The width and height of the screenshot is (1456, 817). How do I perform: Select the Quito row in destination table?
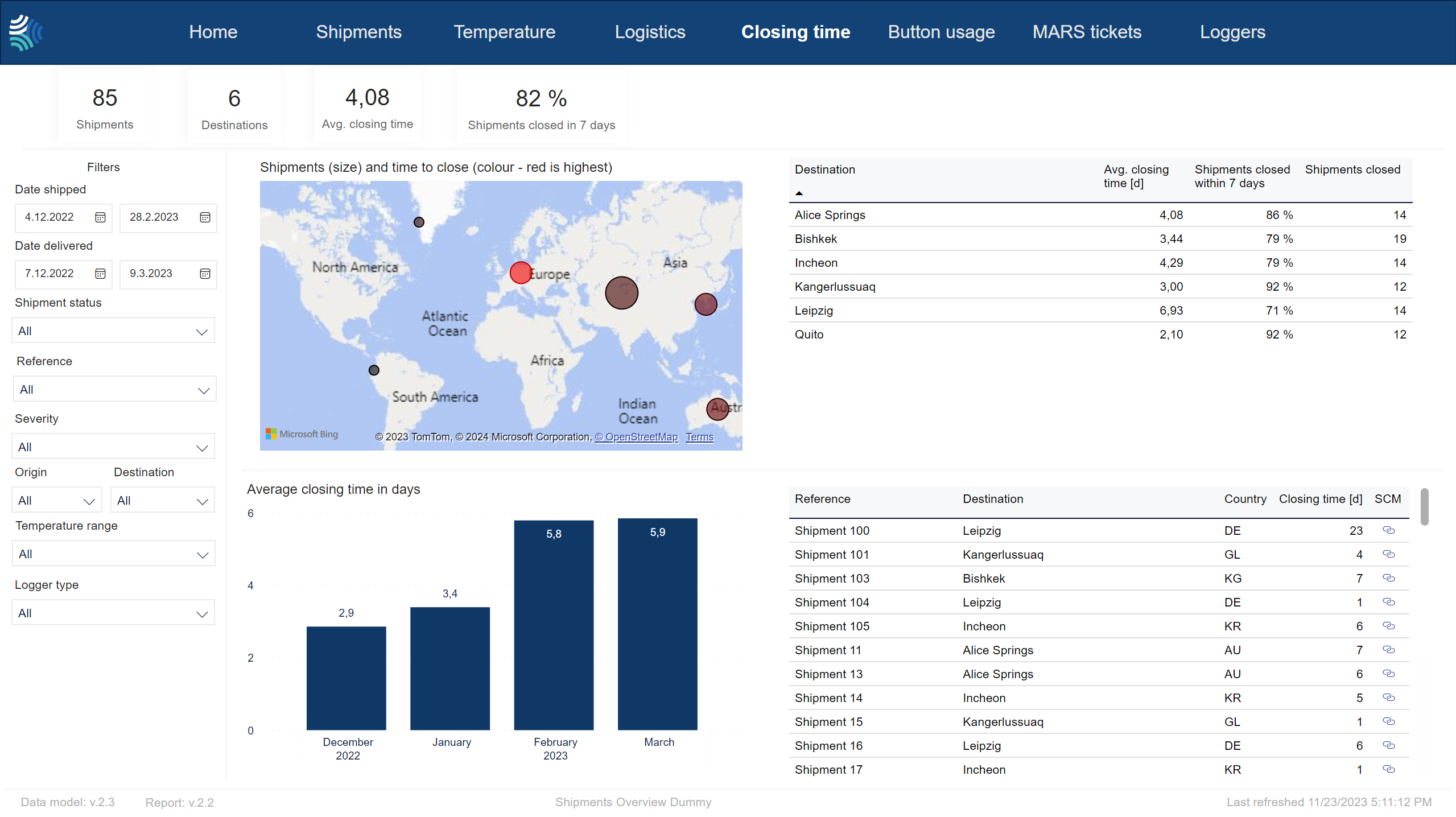point(1100,335)
